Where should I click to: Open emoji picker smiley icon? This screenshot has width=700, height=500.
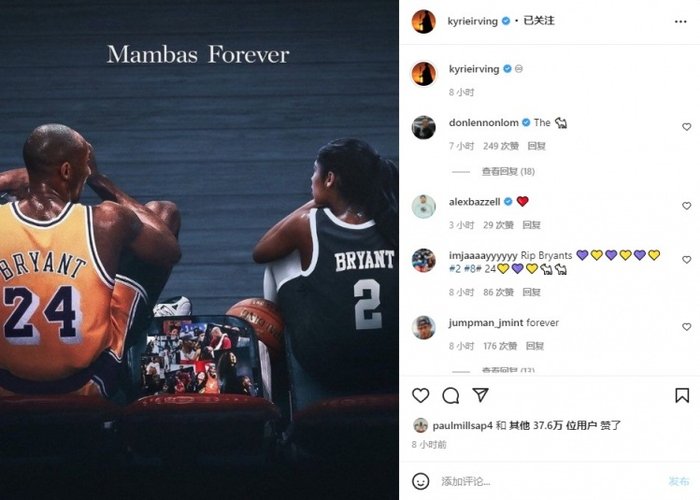[420, 481]
